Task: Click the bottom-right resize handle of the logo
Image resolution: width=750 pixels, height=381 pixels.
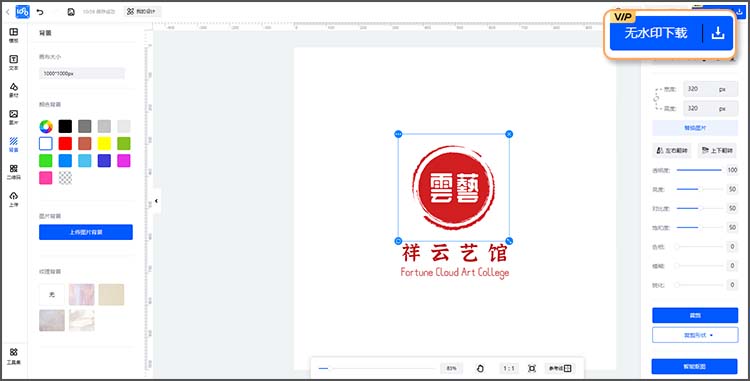Action: [509, 241]
